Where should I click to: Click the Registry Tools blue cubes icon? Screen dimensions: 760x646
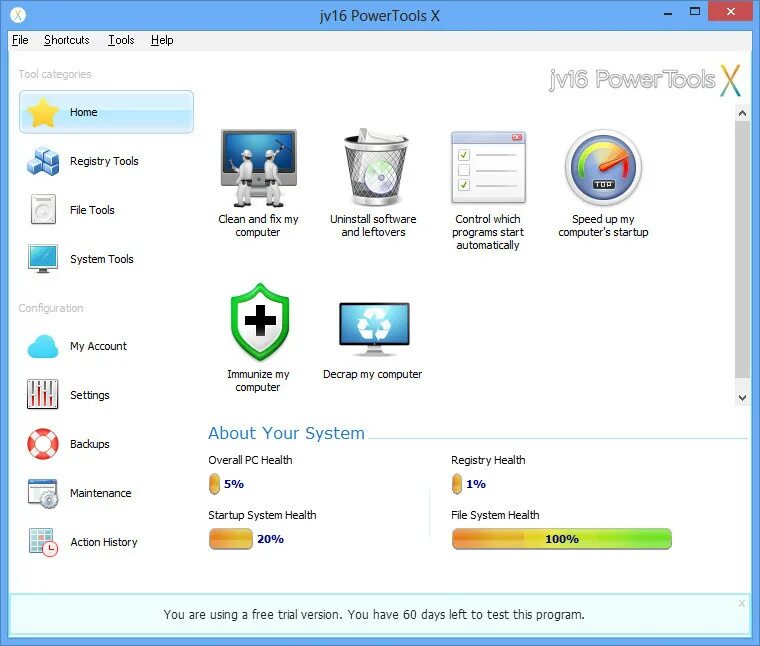click(x=43, y=161)
